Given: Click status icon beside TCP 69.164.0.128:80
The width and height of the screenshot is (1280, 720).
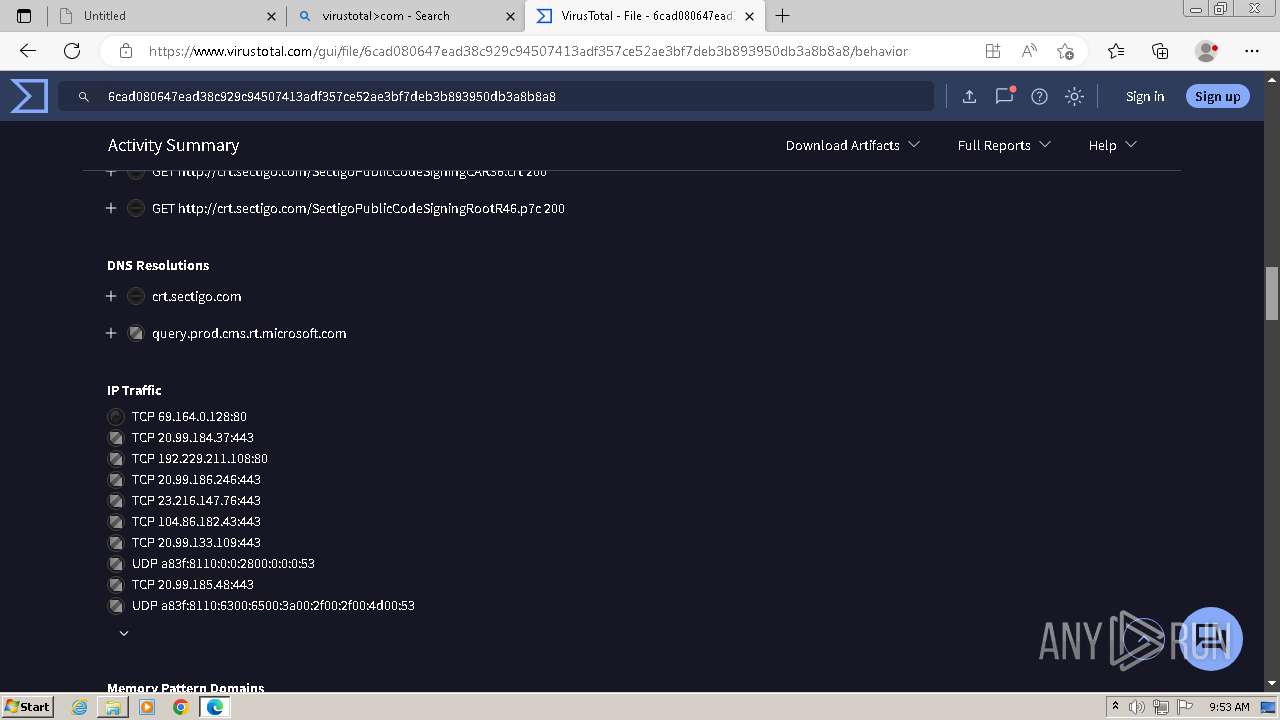Looking at the screenshot, I should click(x=116, y=417).
